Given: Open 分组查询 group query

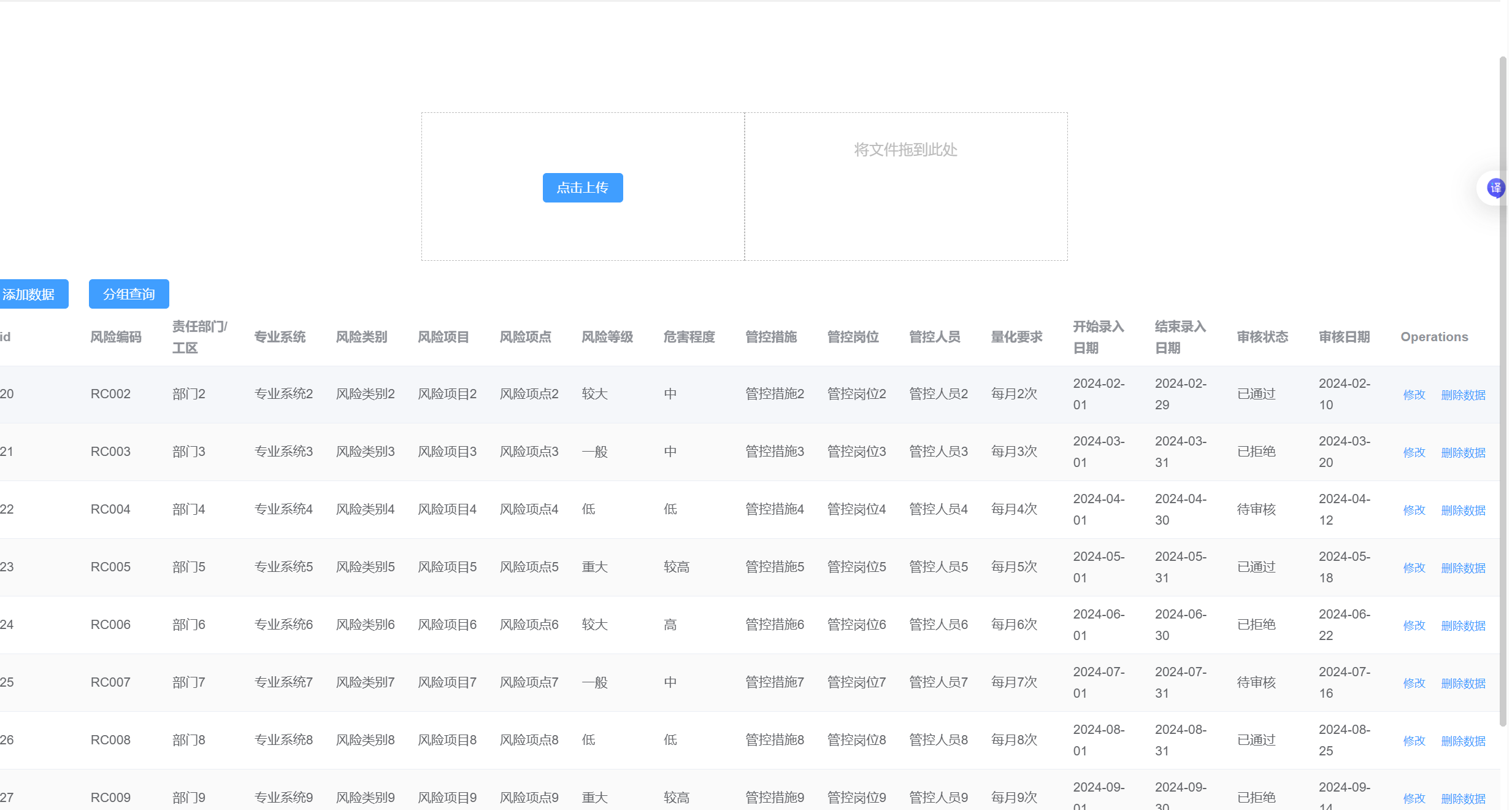Looking at the screenshot, I should point(129,294).
